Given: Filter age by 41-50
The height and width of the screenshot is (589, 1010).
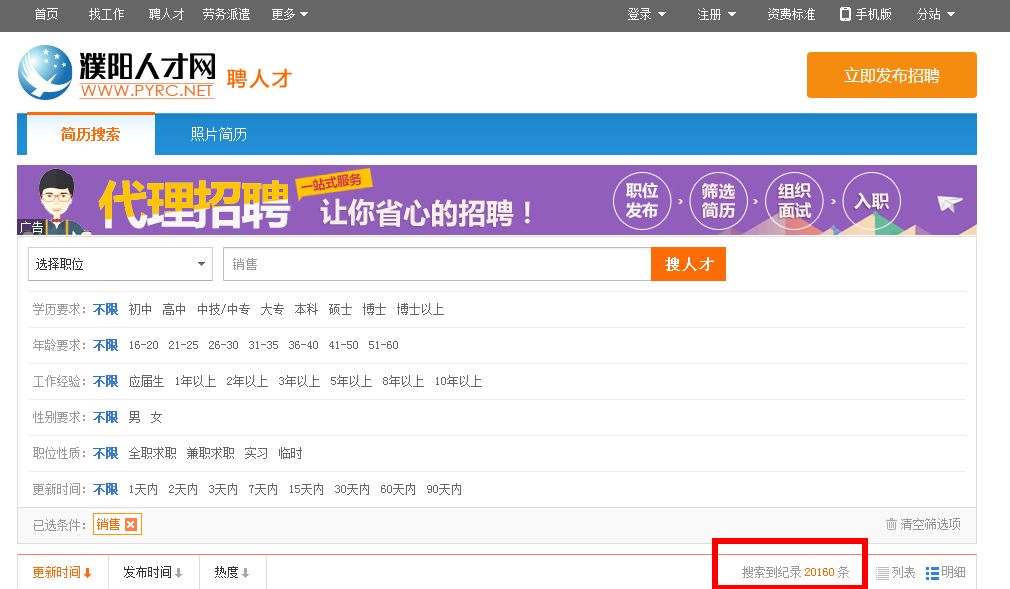Looking at the screenshot, I should pos(343,345).
